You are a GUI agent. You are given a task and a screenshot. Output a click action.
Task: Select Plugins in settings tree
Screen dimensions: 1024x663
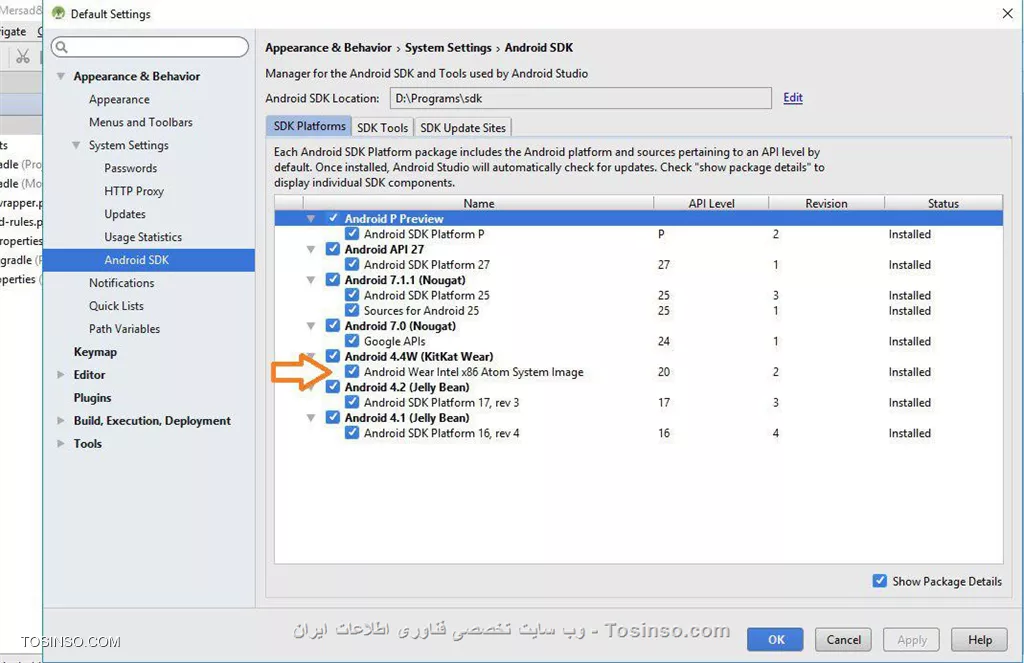pos(92,397)
